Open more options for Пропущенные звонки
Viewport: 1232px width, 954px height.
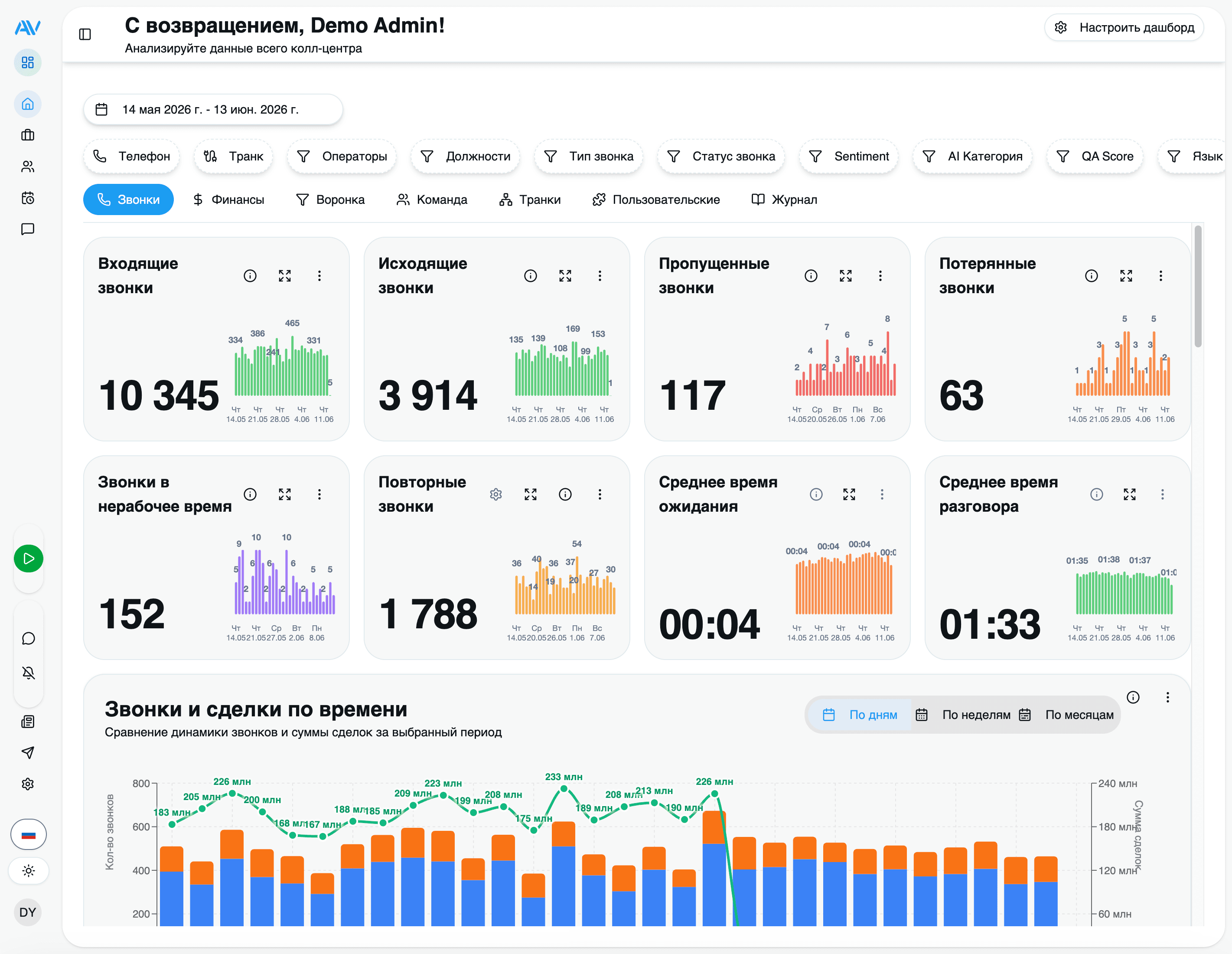click(x=880, y=276)
